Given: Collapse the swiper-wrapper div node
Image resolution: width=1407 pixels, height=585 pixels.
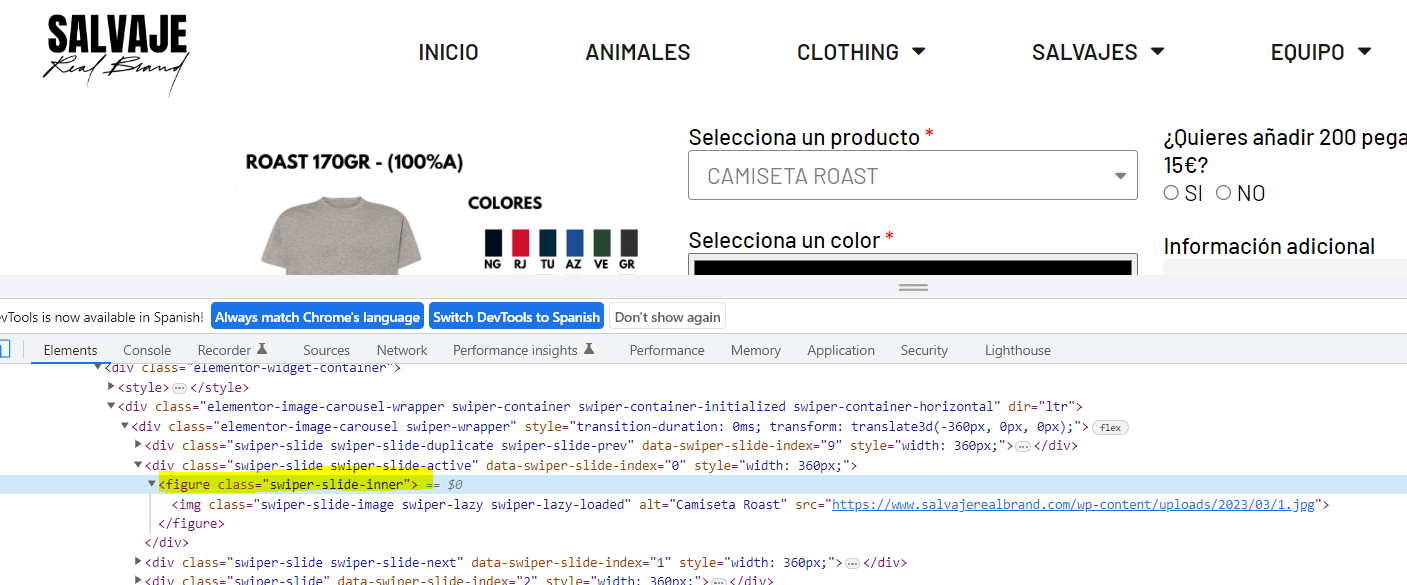Looking at the screenshot, I should tap(125, 427).
